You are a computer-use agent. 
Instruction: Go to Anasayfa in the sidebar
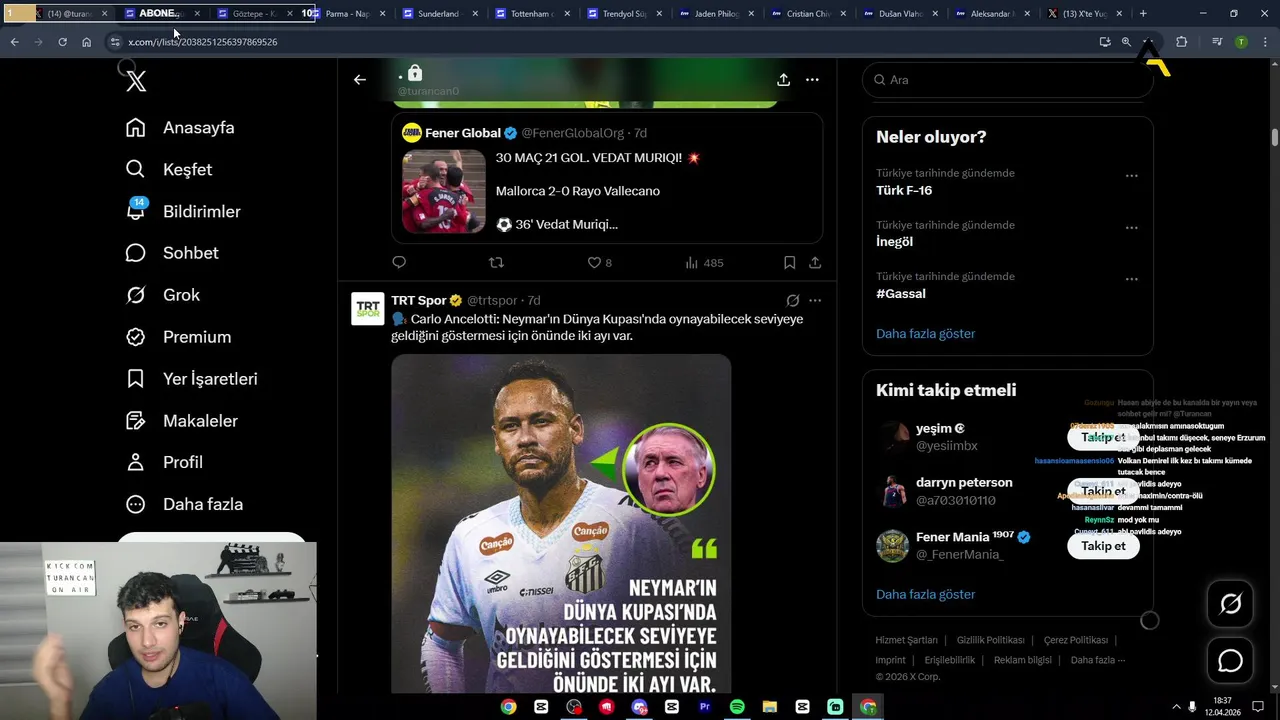click(x=180, y=128)
